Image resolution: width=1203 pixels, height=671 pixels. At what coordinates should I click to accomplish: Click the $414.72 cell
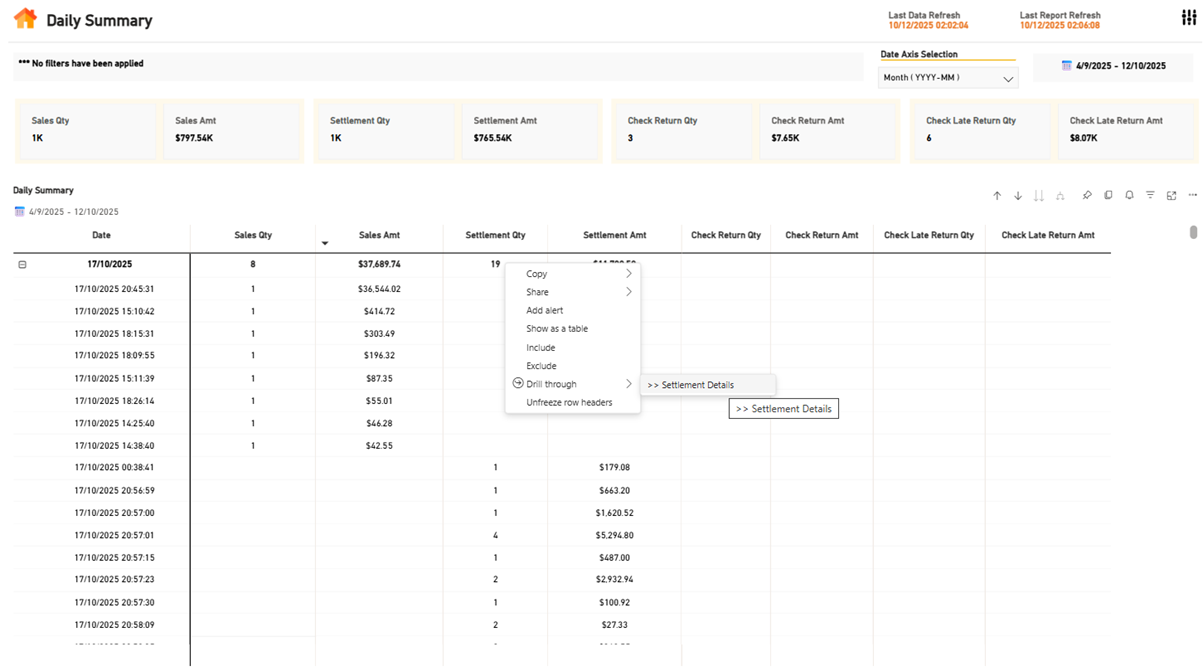(x=379, y=312)
